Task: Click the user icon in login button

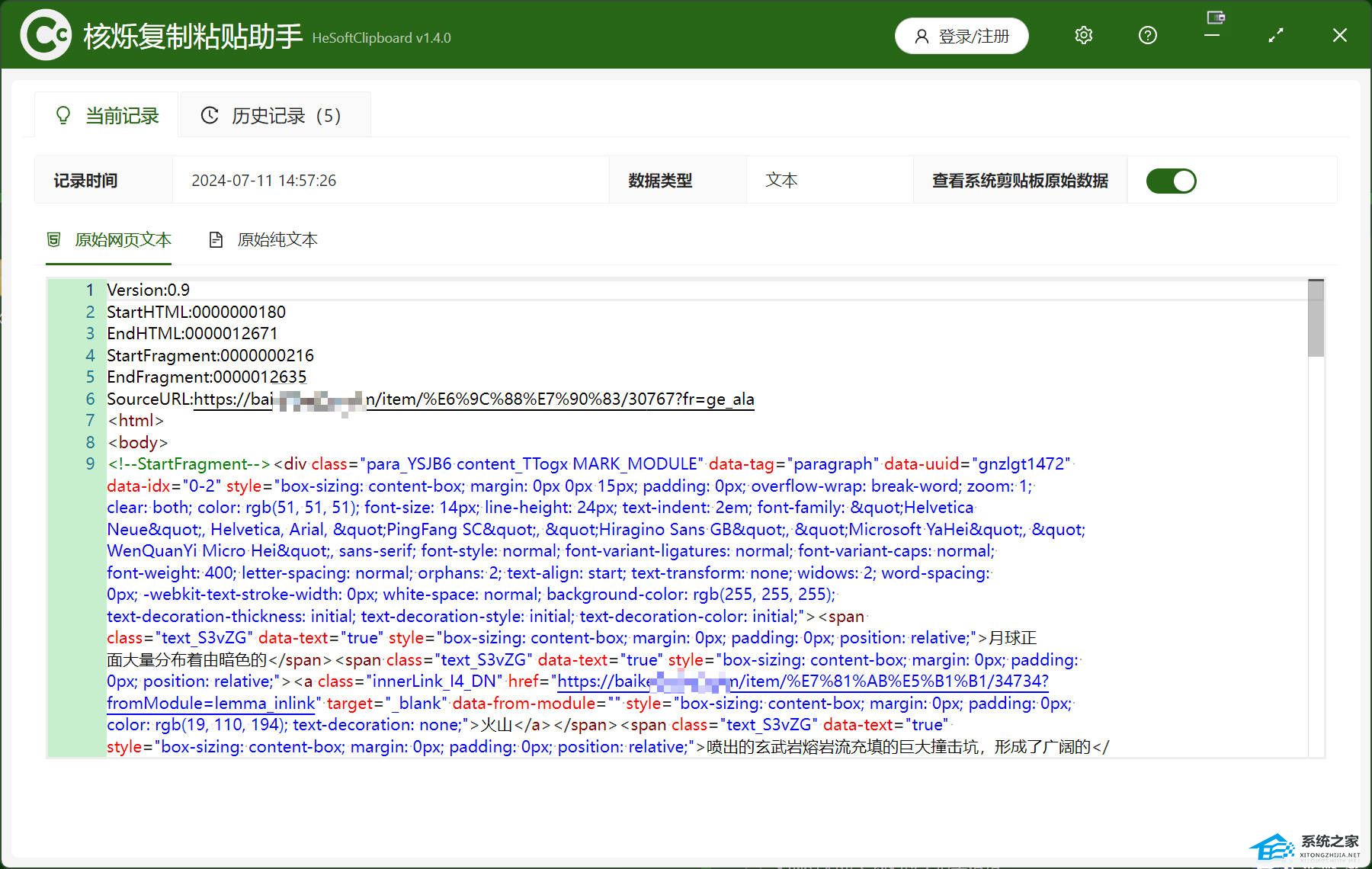Action: [922, 37]
